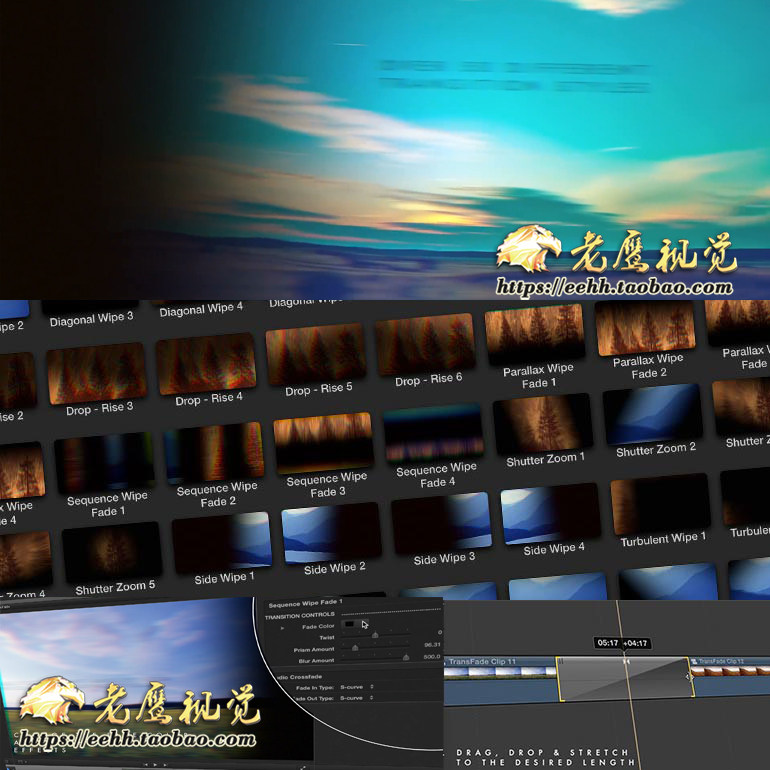Click the Audio Crossfade section heading

pos(300,677)
